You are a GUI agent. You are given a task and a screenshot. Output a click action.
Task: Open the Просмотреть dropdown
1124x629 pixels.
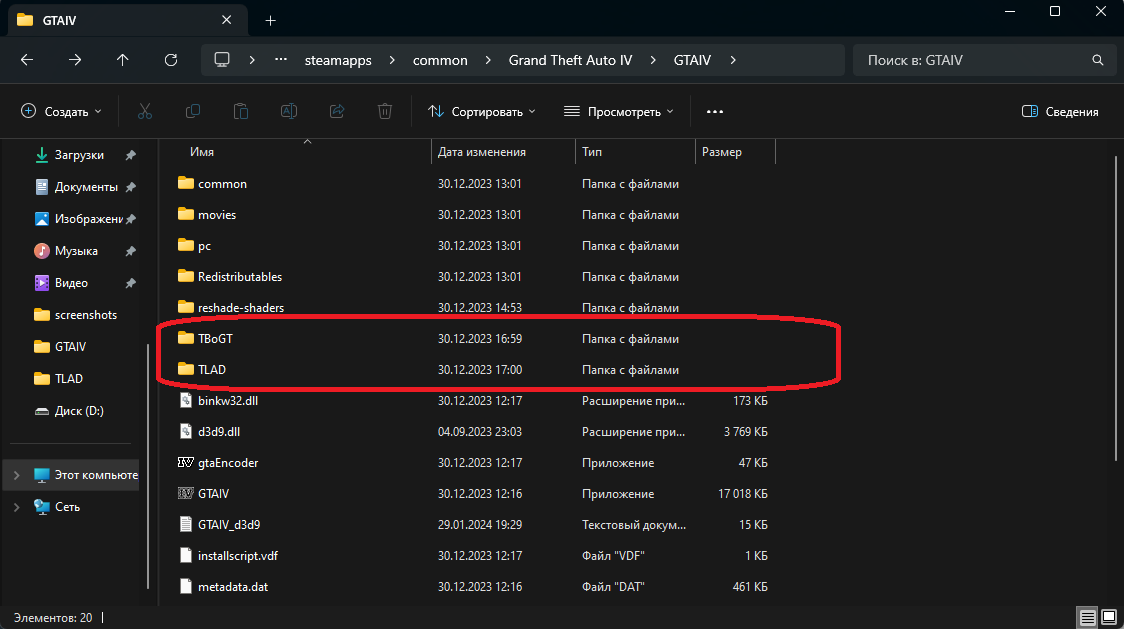click(619, 111)
